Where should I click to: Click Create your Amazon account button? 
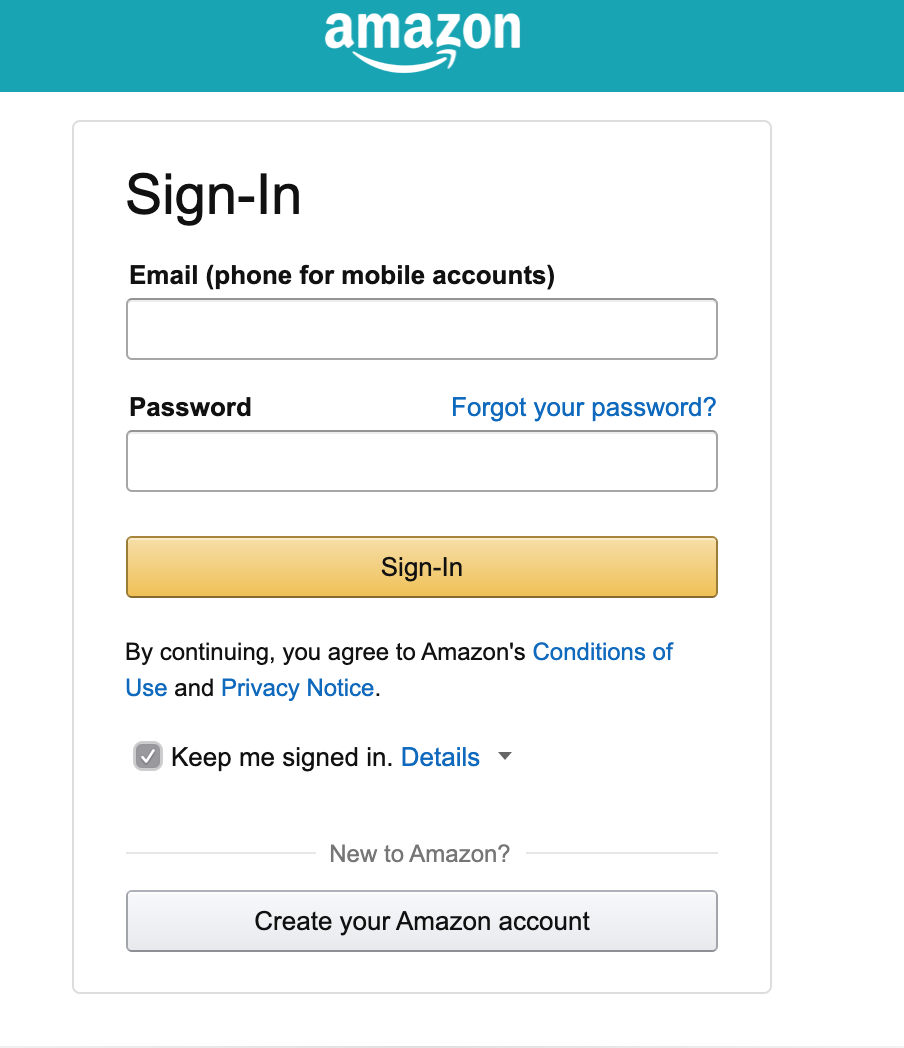[x=422, y=921]
